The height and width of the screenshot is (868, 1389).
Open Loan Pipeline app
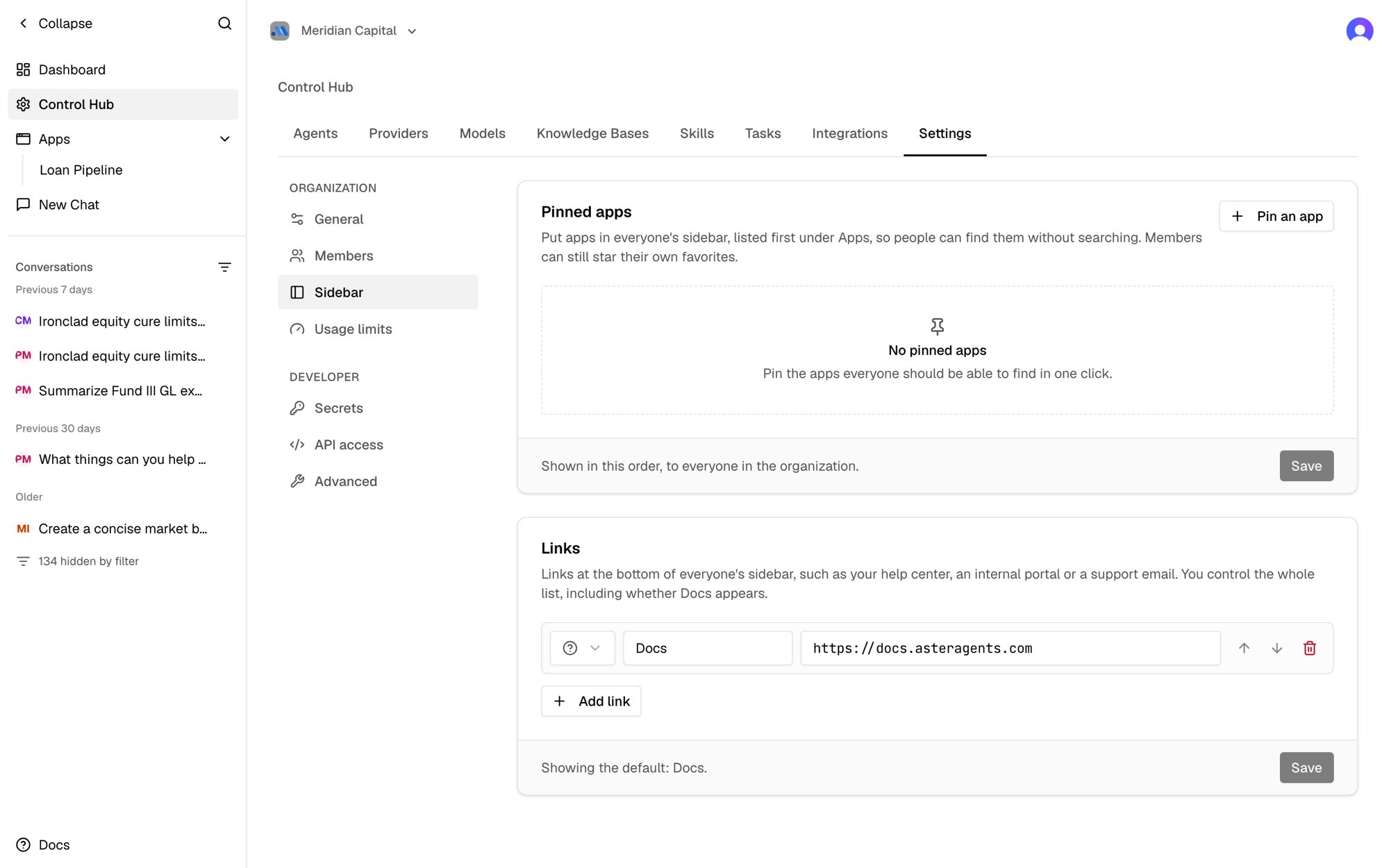[81, 170]
